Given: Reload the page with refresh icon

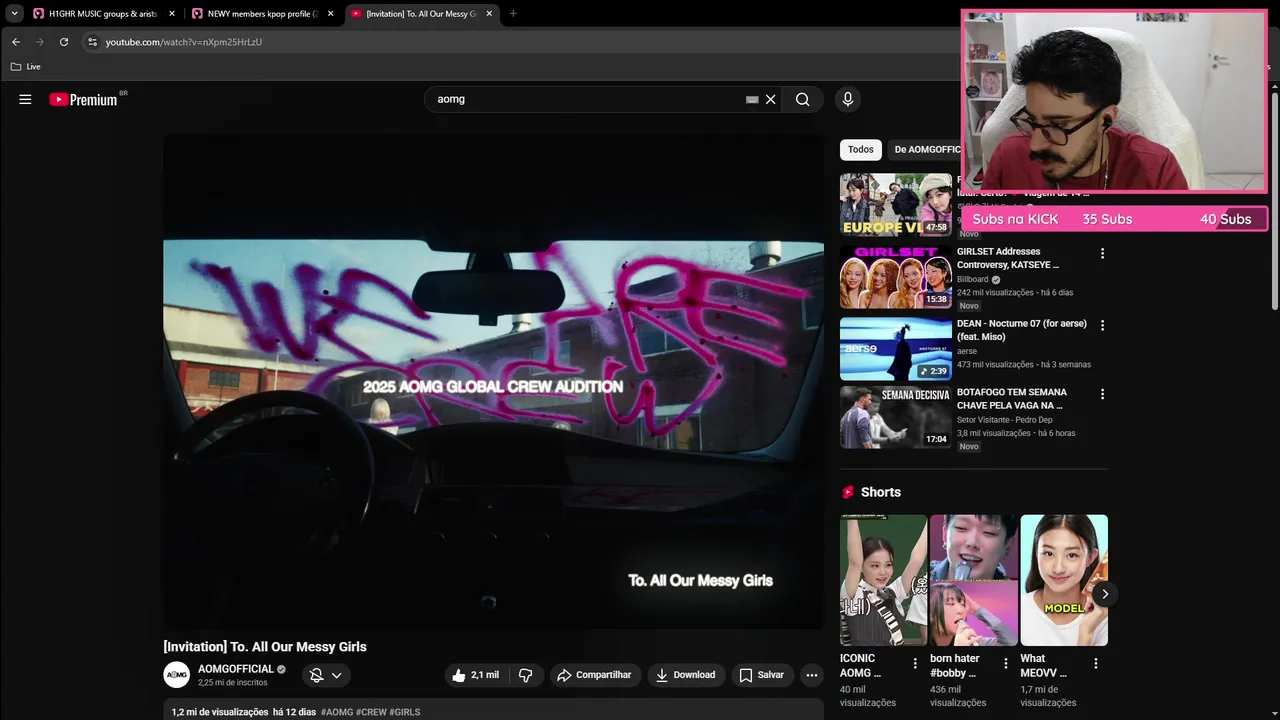Looking at the screenshot, I should tap(64, 42).
